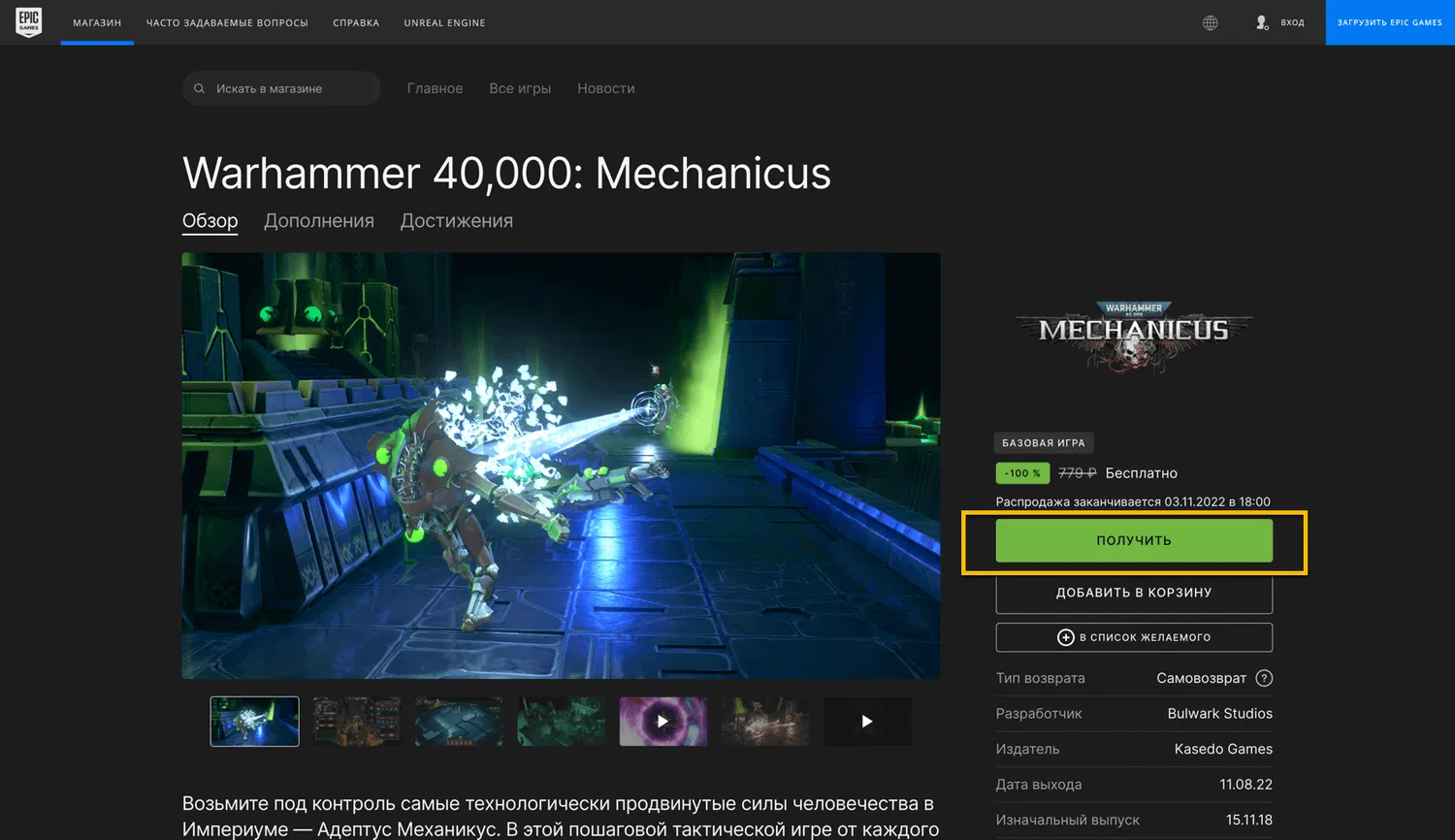Image resolution: width=1455 pixels, height=840 pixels.
Task: Click the Самовозврат refund type value
Action: (1202, 678)
